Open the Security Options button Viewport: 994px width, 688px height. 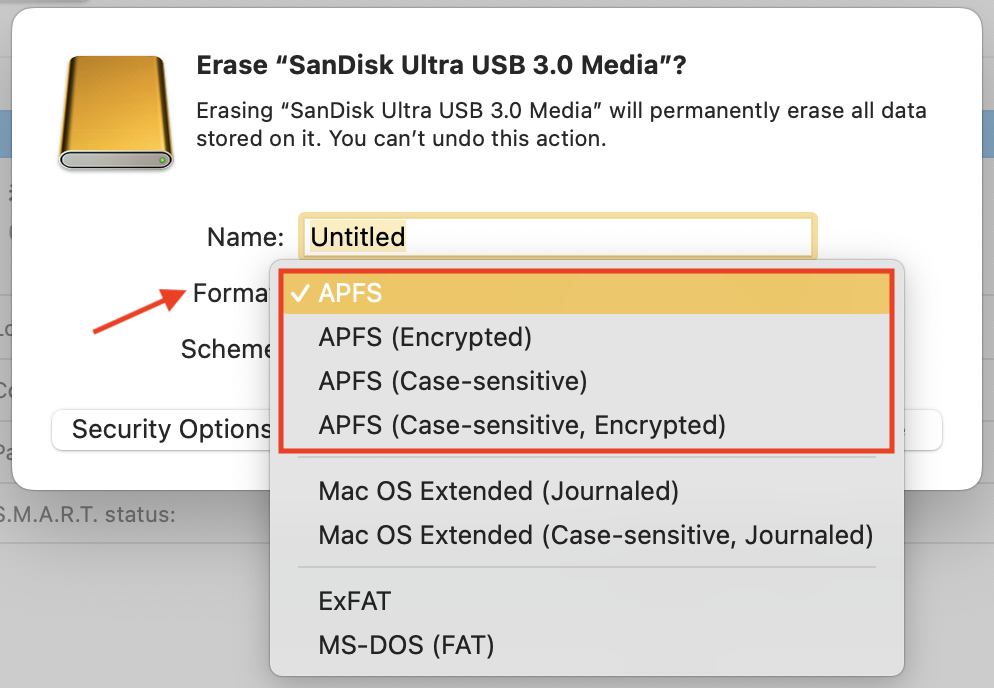pos(163,430)
